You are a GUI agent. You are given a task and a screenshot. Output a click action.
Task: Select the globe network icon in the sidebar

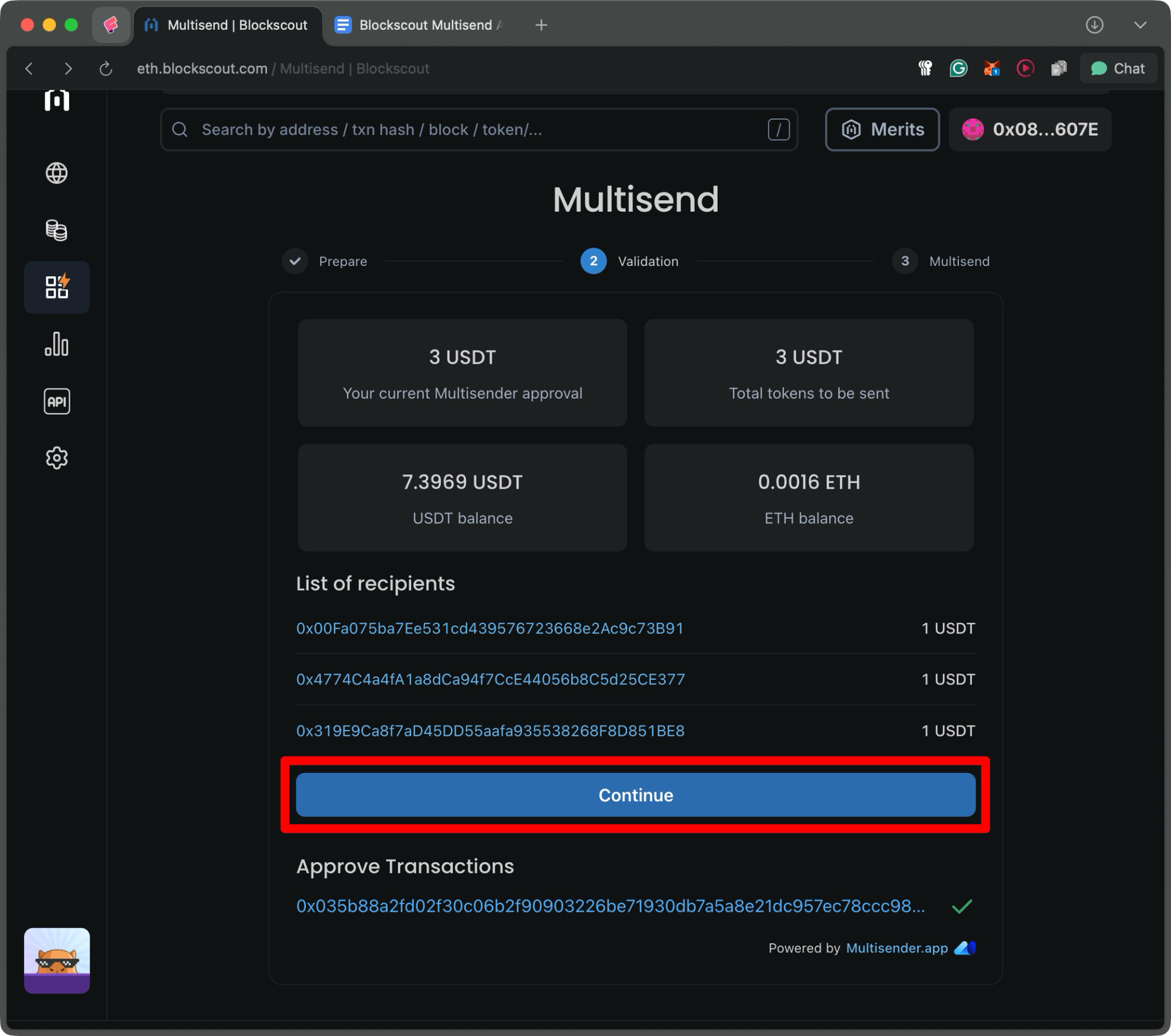(56, 173)
